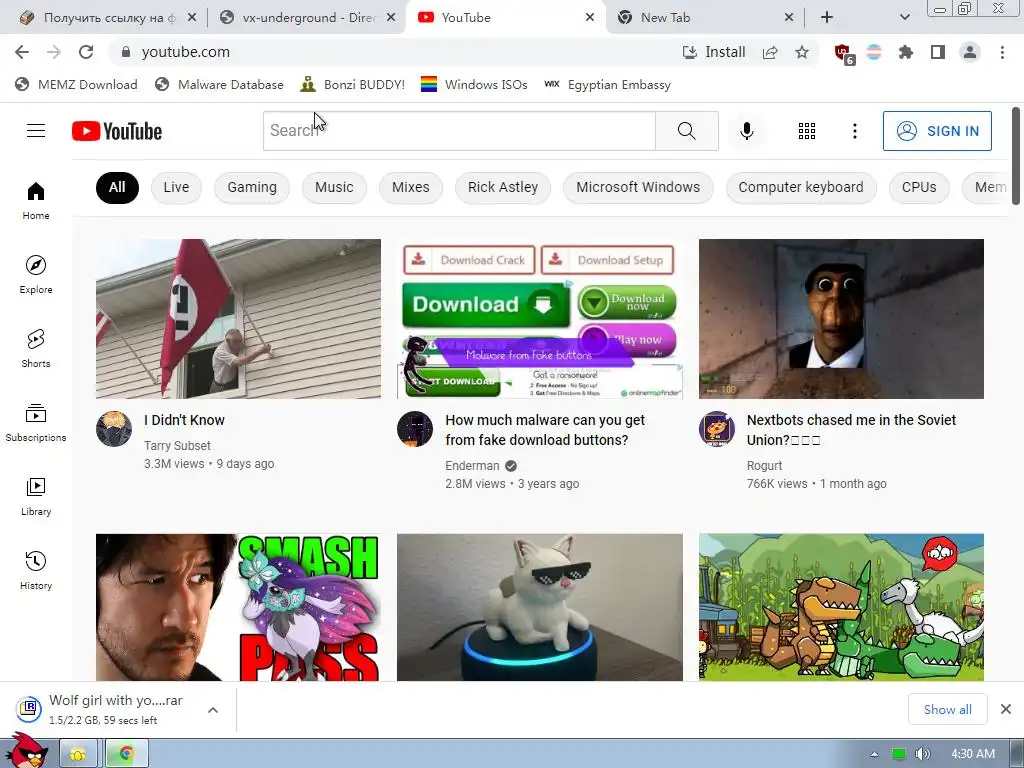Viewport: 1024px width, 768px height.
Task: Filter videos by the Music chip
Action: (x=334, y=187)
